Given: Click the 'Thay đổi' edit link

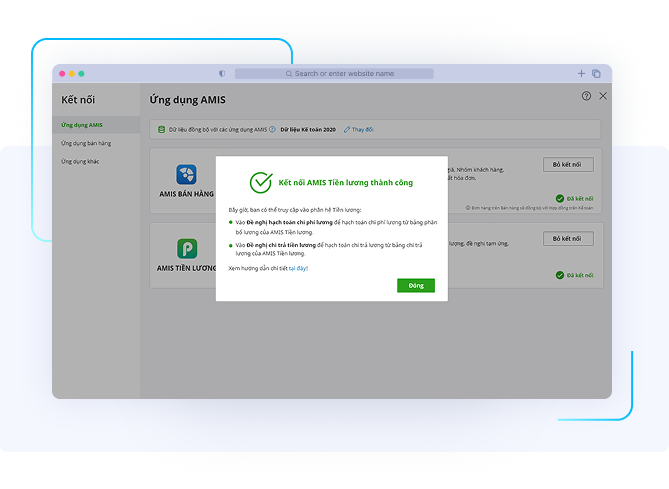Looking at the screenshot, I should coord(360,130).
